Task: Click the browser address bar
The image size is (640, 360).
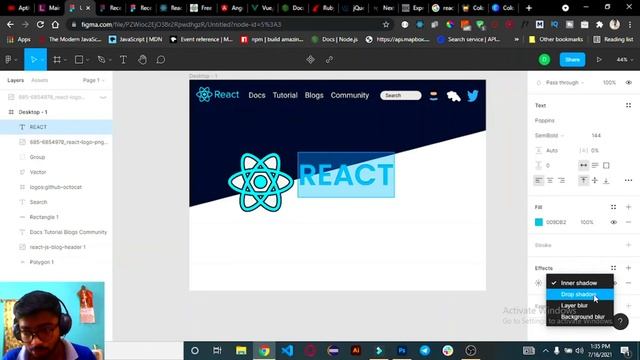Action: [229, 24]
